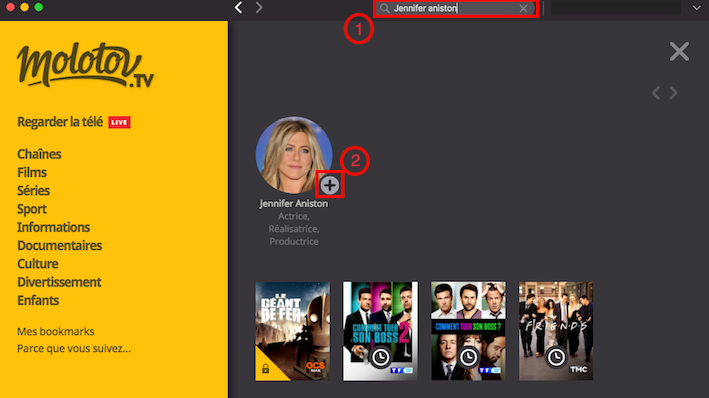Click clock icon on Comment tuer son boss 2

(x=381, y=357)
